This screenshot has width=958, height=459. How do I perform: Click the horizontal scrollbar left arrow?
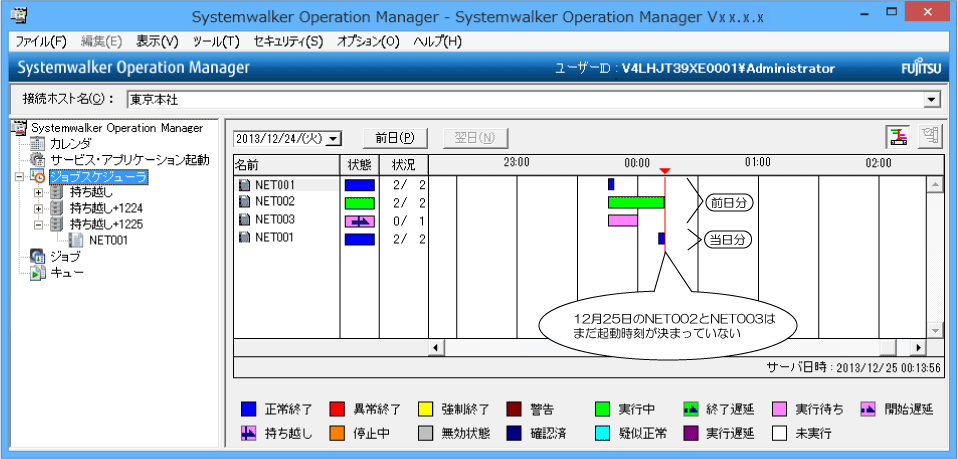point(436,347)
